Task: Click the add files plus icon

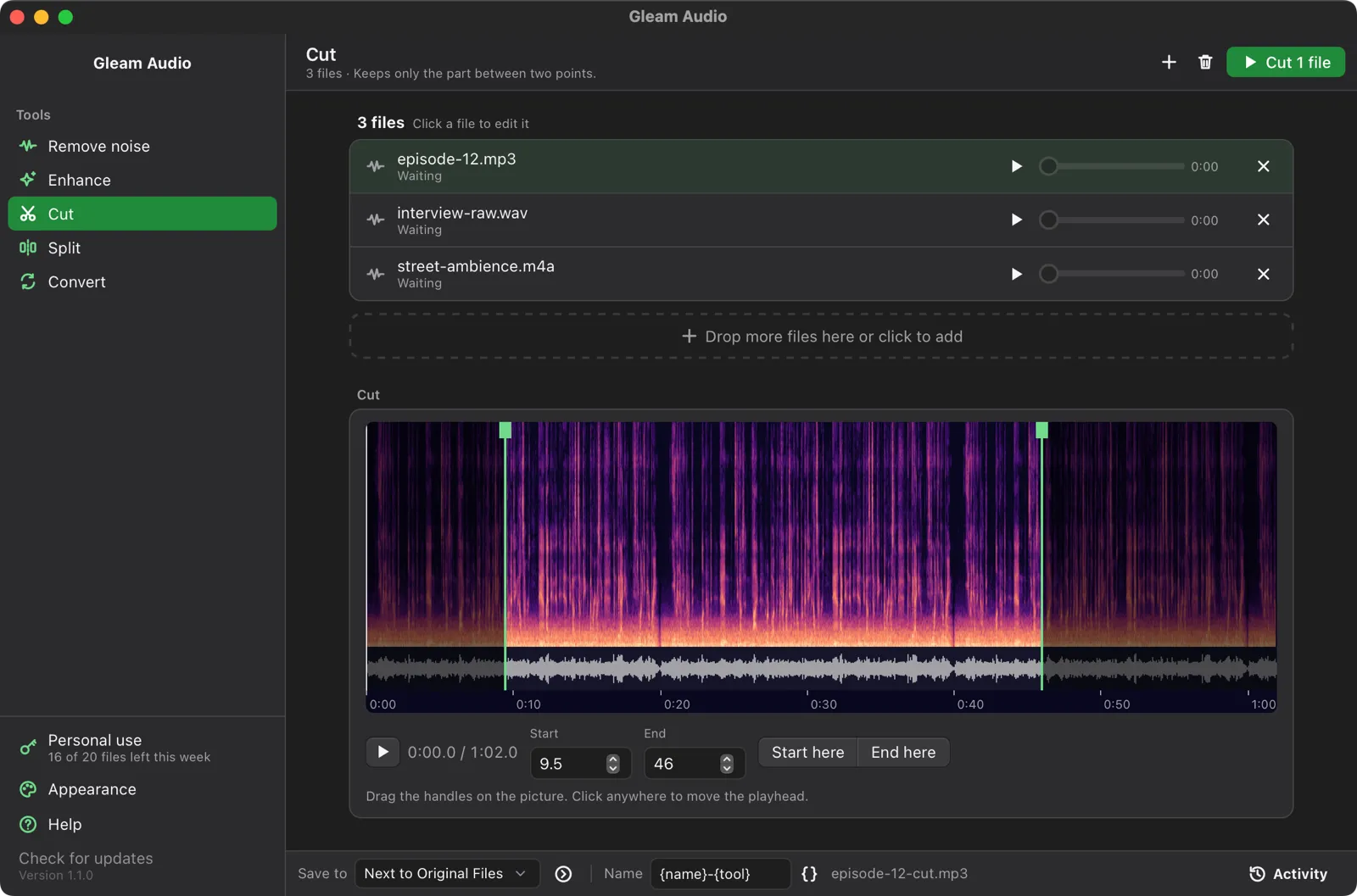Action: [x=1169, y=62]
